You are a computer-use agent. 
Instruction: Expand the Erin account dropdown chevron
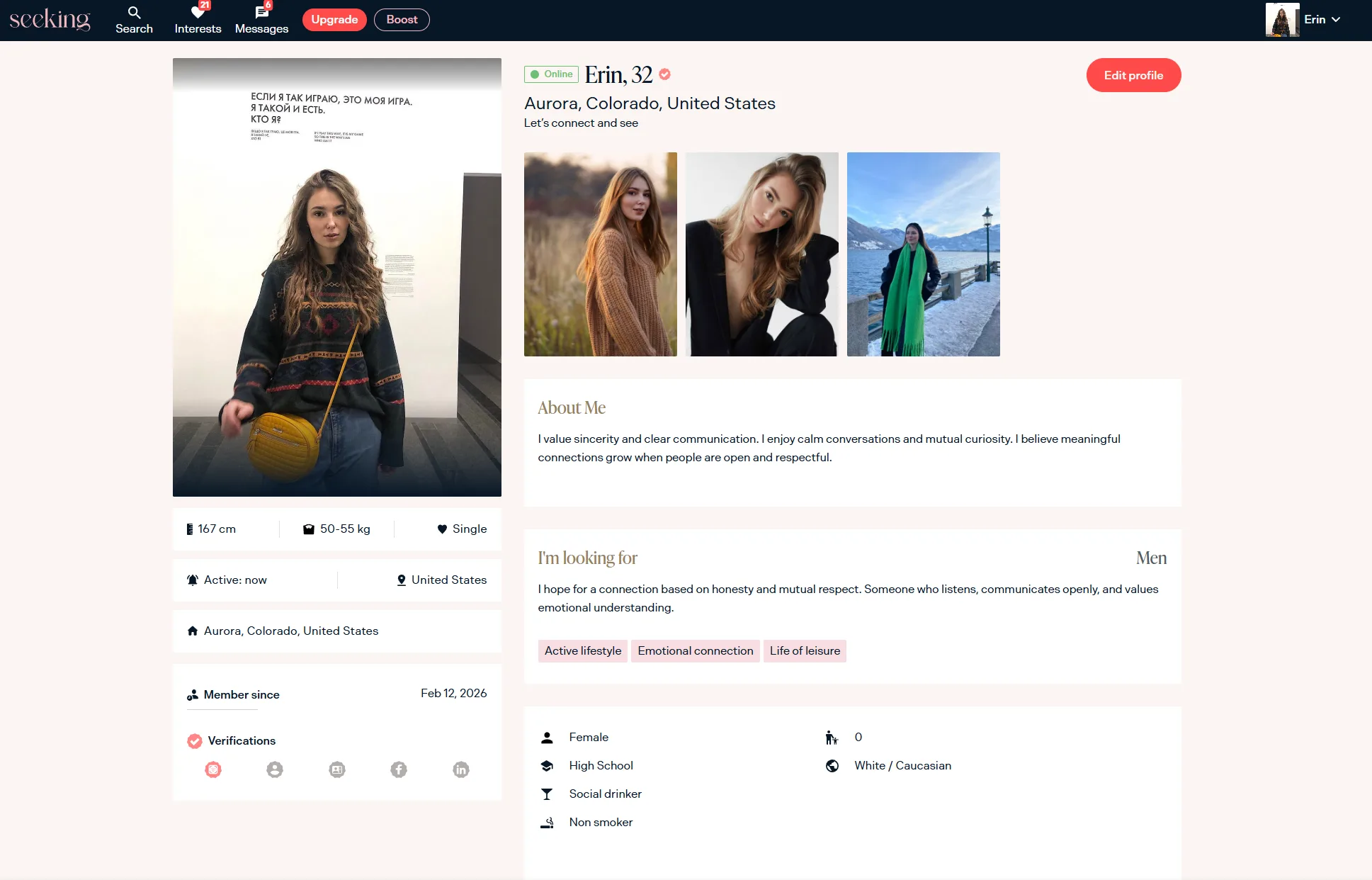pos(1336,20)
